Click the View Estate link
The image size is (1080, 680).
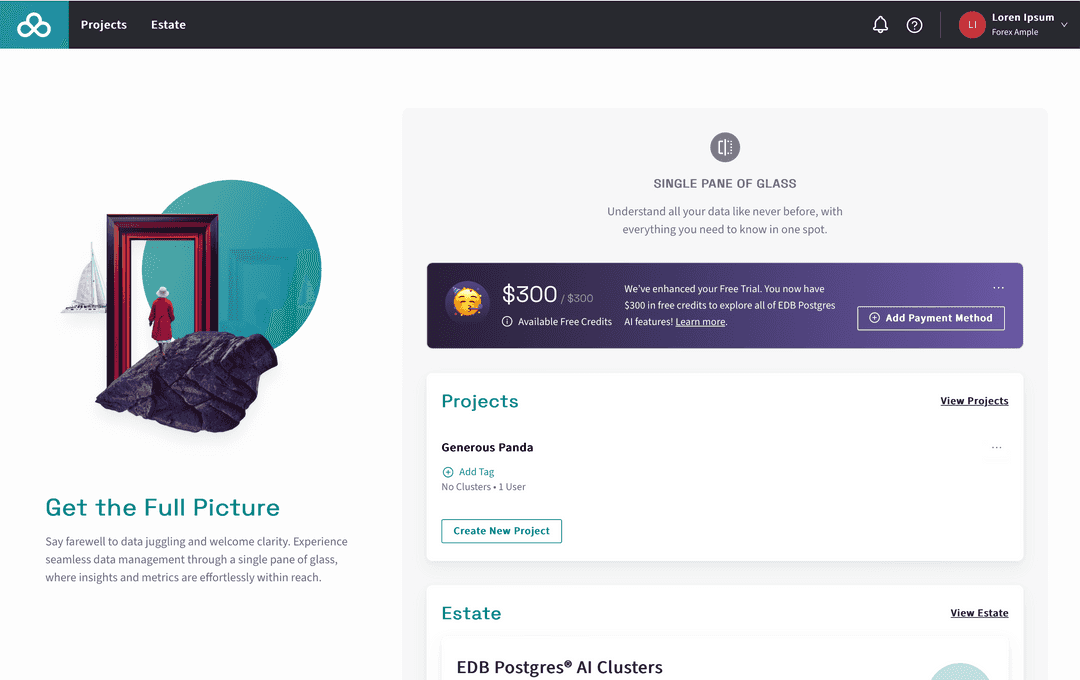click(979, 613)
